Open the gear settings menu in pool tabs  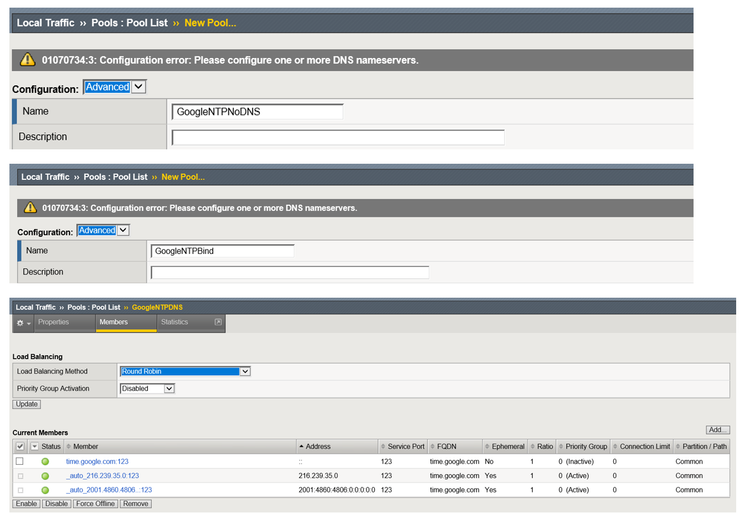tap(21, 323)
